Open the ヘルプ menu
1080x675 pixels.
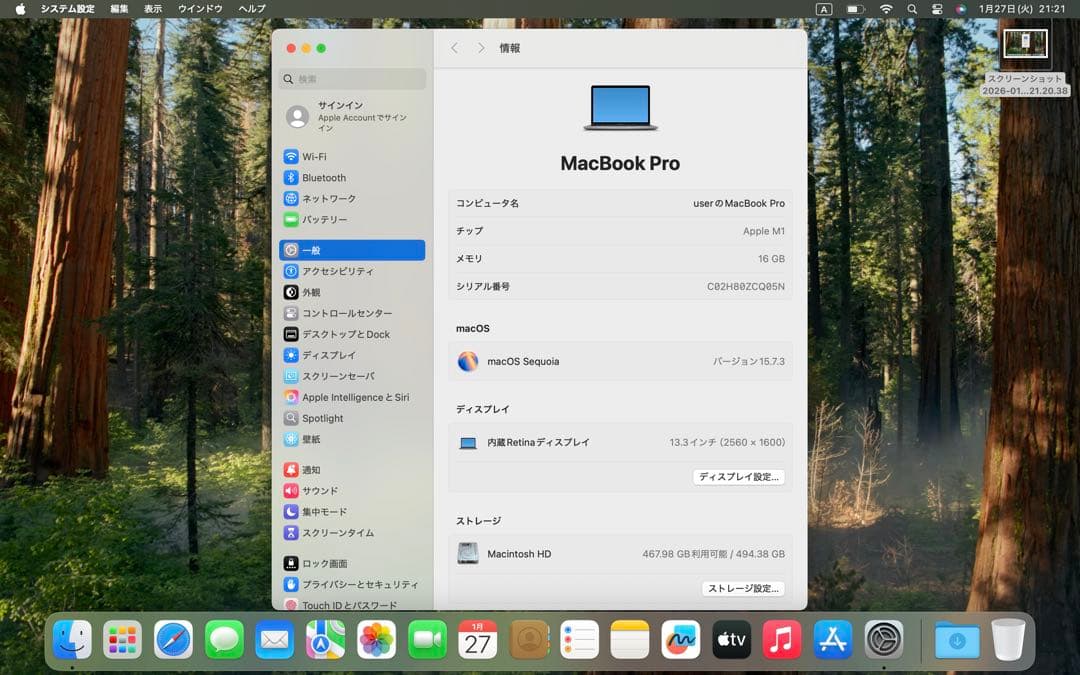(x=249, y=8)
